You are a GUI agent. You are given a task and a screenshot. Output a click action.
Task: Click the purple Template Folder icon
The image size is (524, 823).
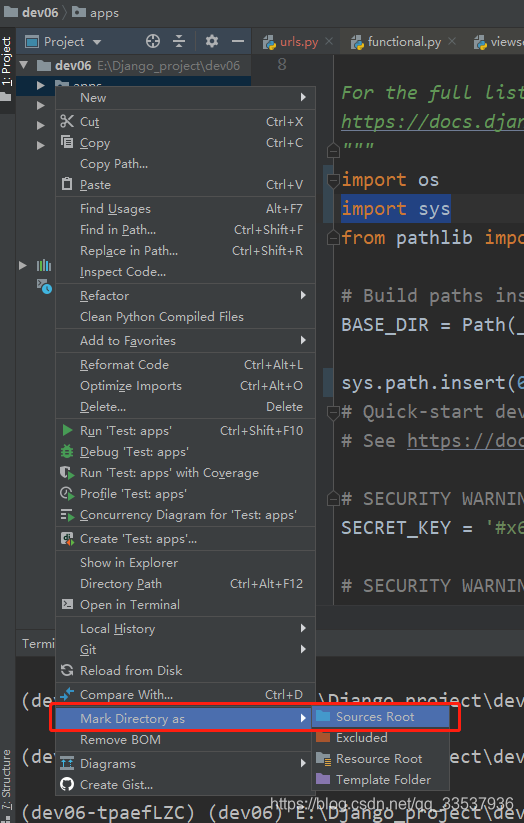click(323, 779)
